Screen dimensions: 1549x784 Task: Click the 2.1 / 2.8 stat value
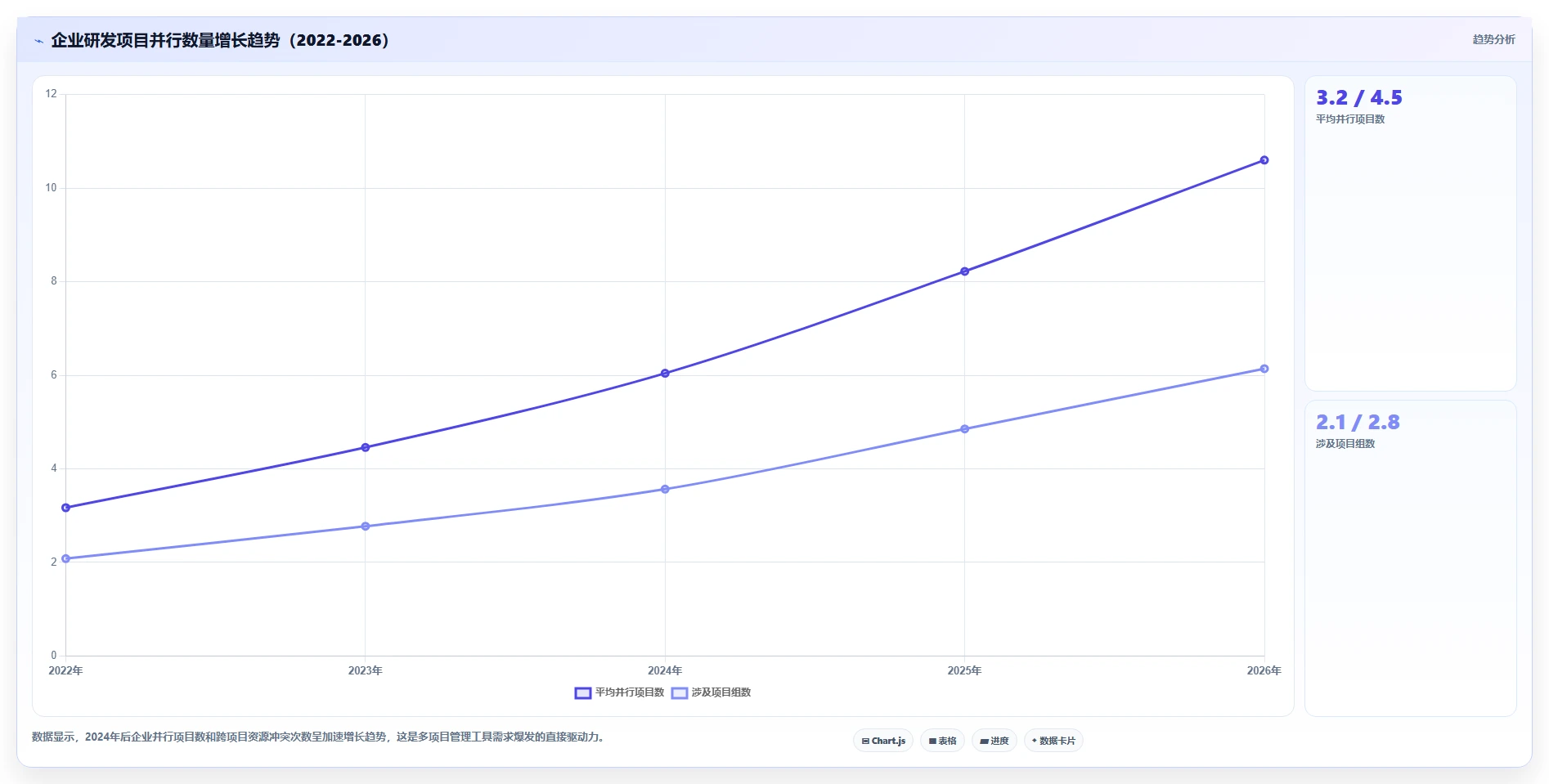pyautogui.click(x=1358, y=423)
